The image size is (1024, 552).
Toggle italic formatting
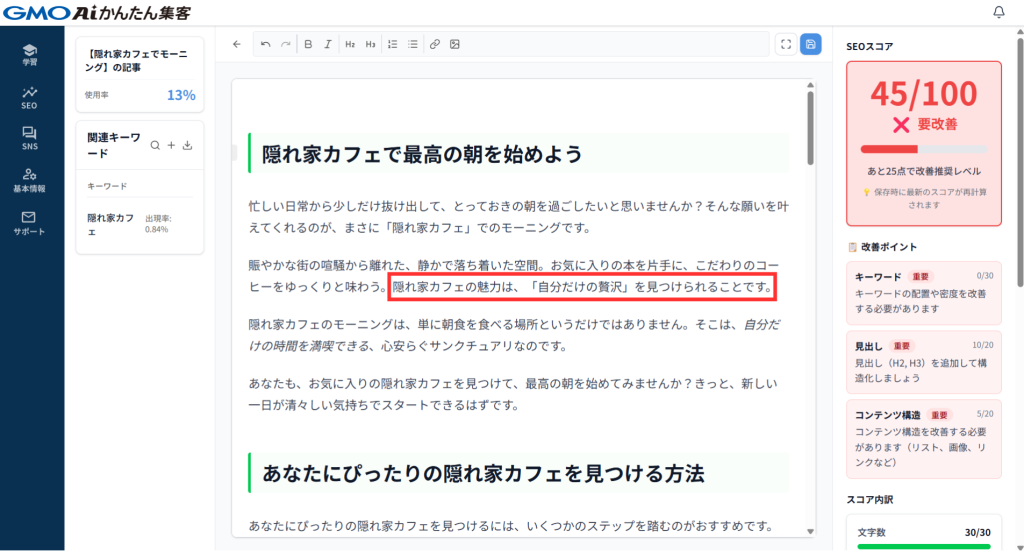click(328, 44)
